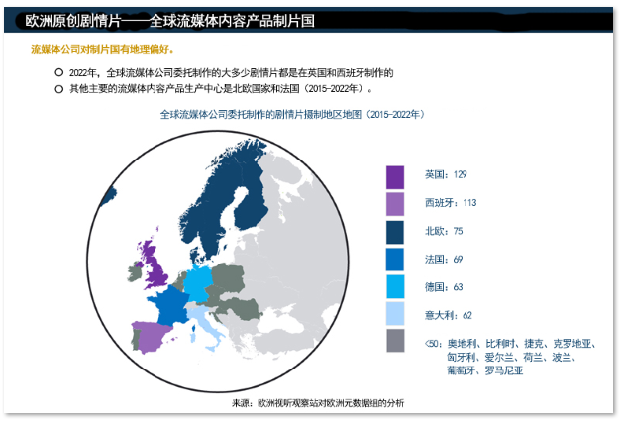
Task: Click the United Kingdom on the map
Action: (157, 267)
